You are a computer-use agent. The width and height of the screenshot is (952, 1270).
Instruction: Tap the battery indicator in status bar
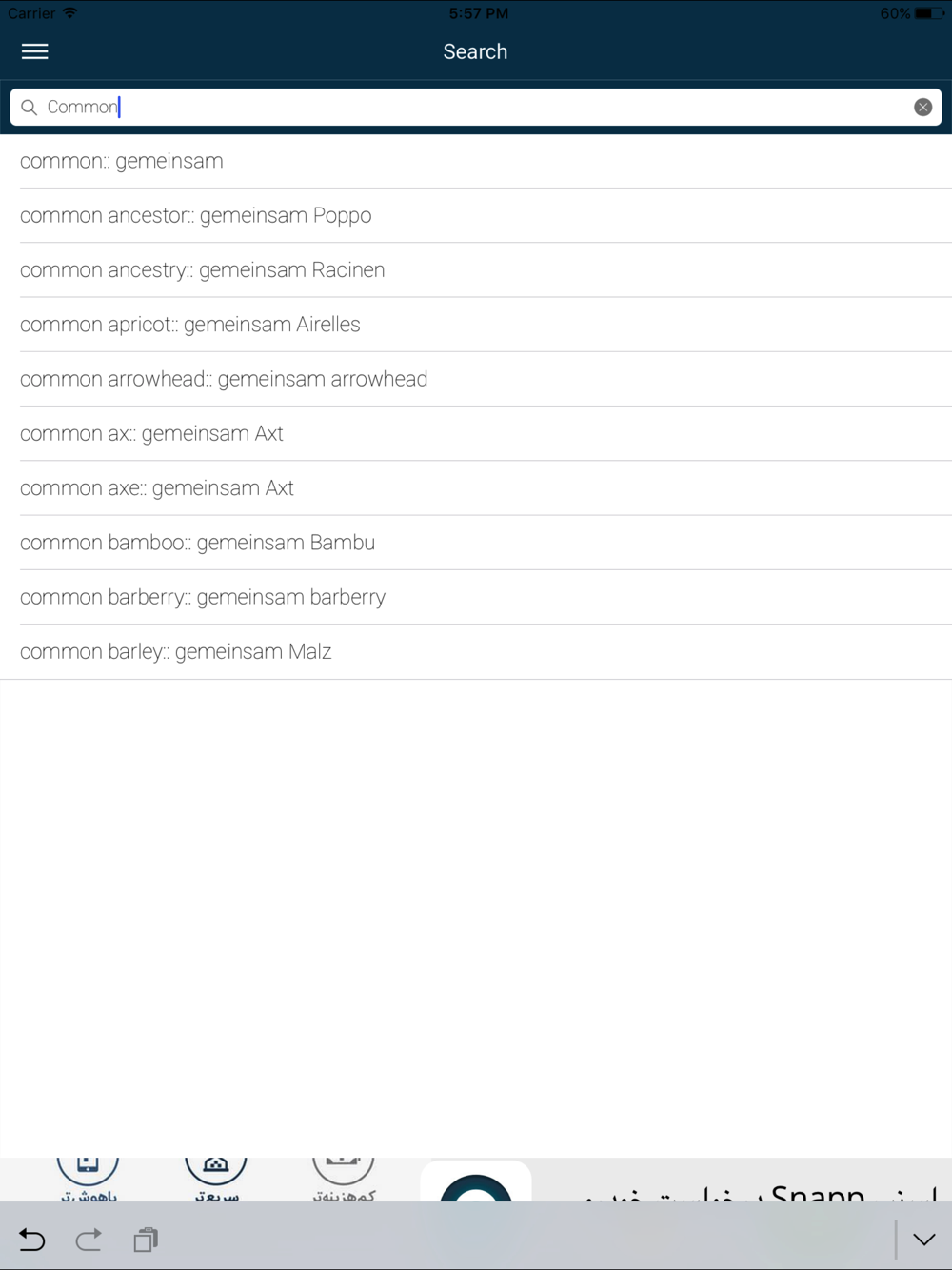coord(928,13)
